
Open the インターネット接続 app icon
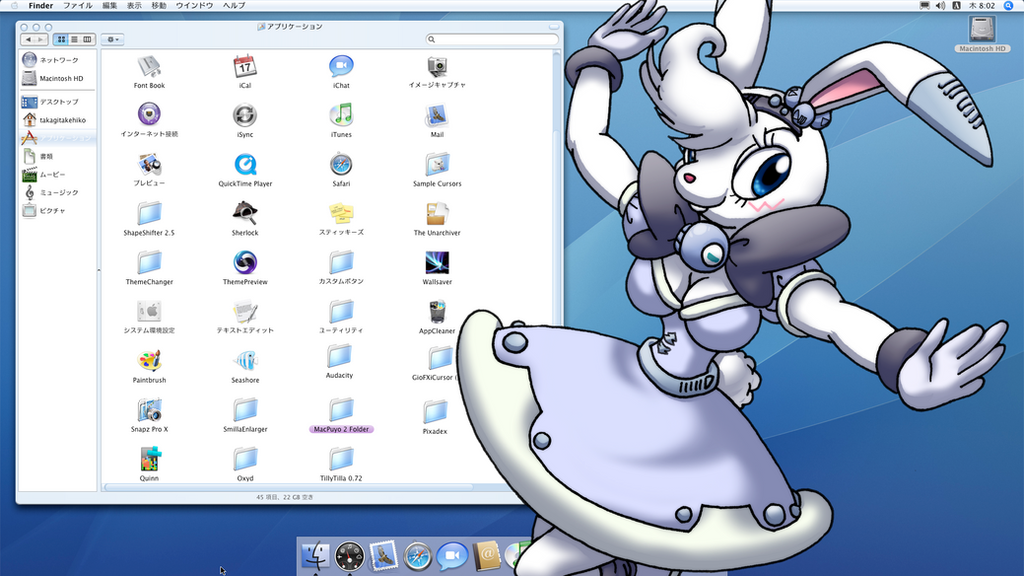coord(150,115)
